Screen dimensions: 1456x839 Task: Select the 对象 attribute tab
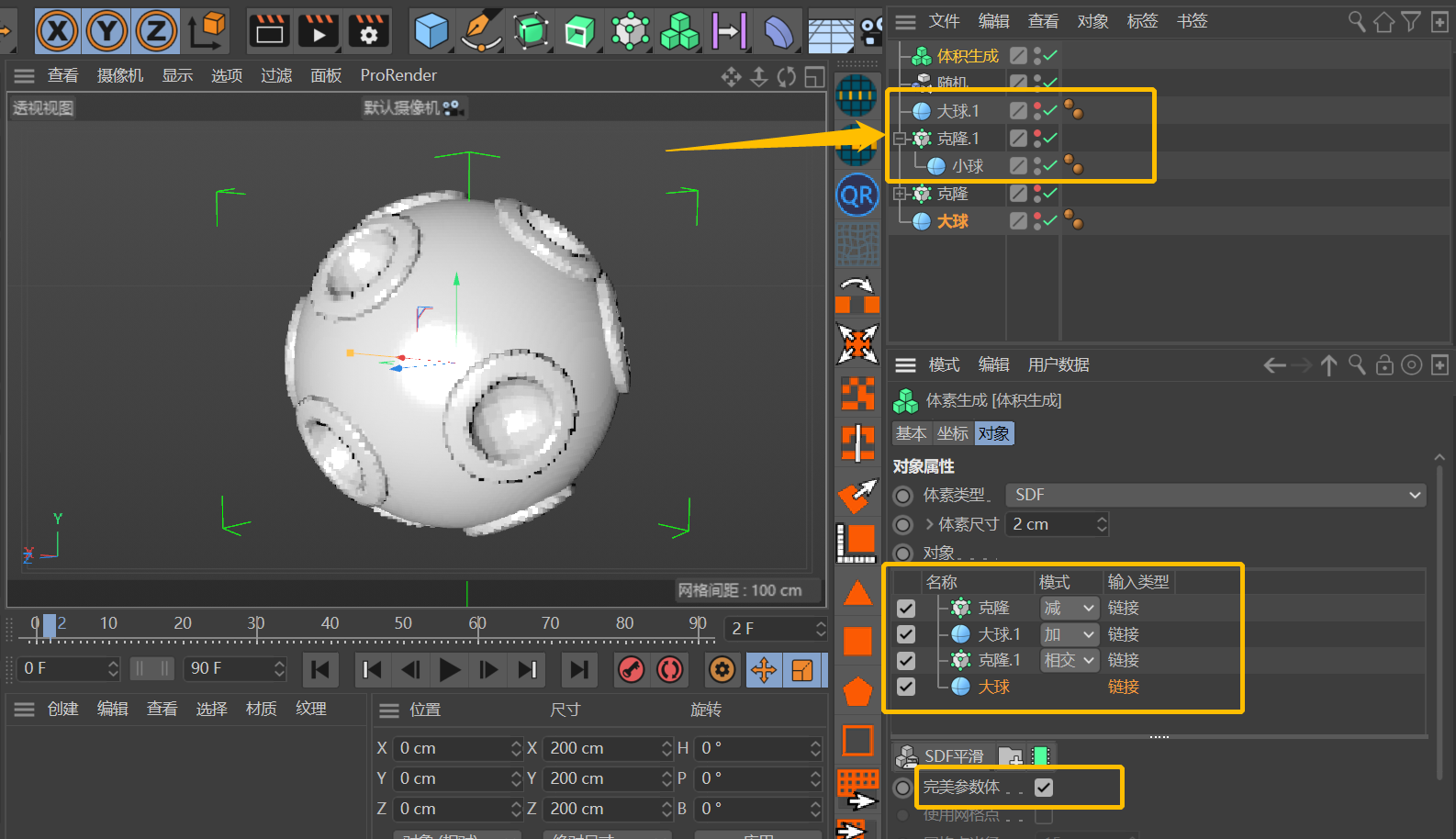click(994, 433)
